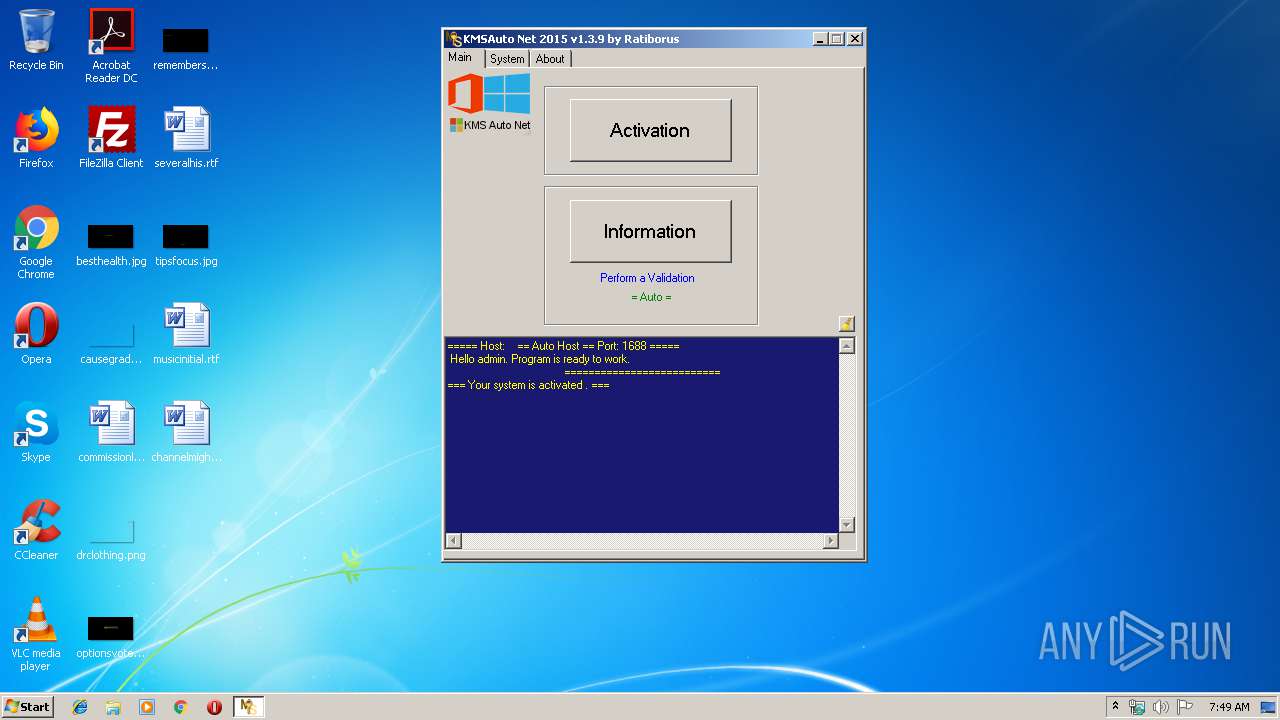Open the Action Center flag icon

[x=1185, y=707]
